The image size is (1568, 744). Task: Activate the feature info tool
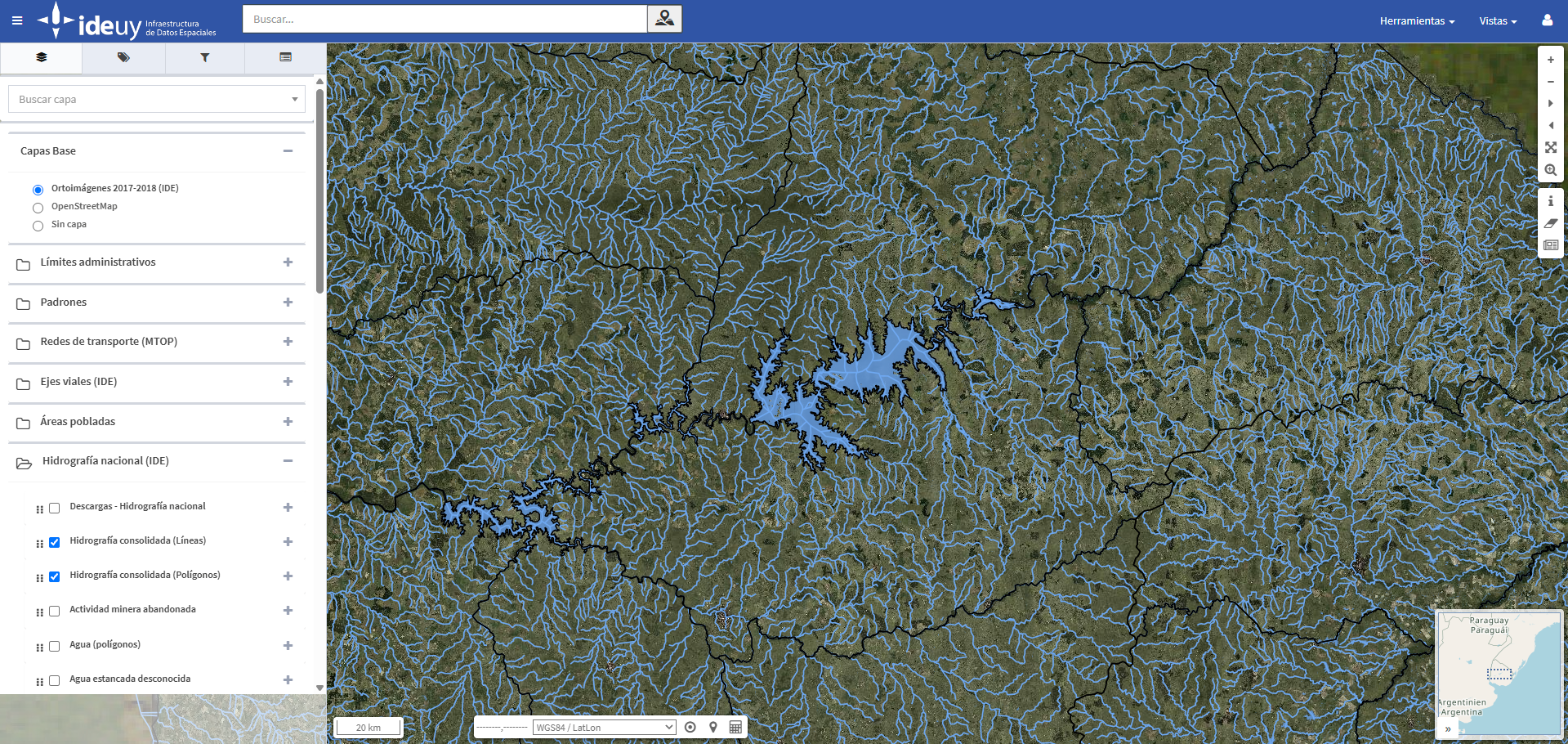point(1550,201)
